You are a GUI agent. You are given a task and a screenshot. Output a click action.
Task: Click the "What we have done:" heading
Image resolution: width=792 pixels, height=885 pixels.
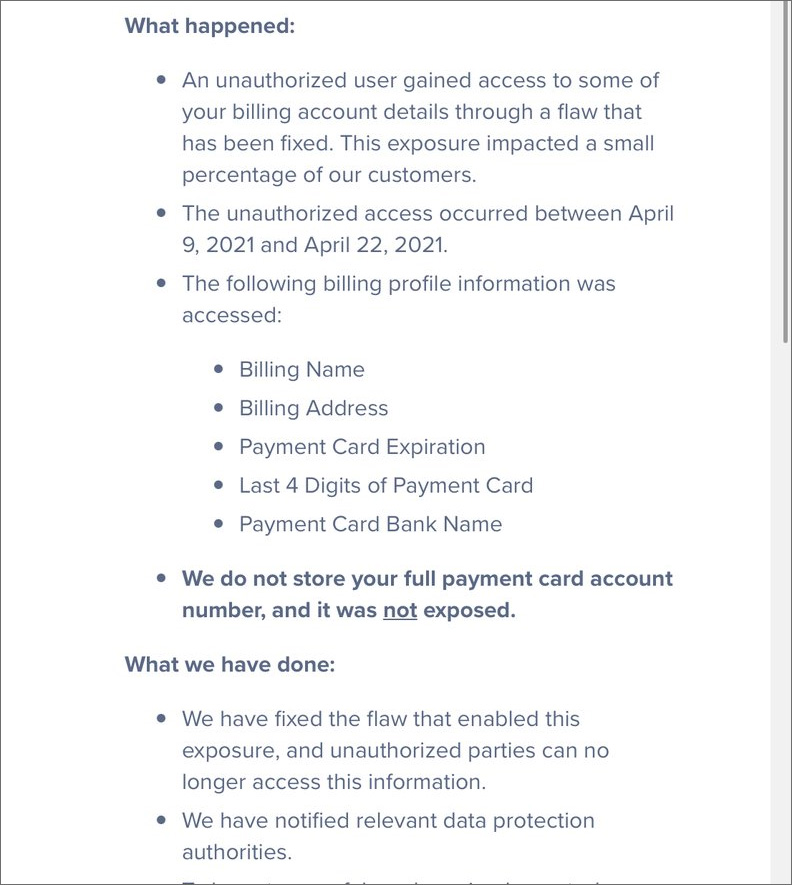(x=230, y=664)
